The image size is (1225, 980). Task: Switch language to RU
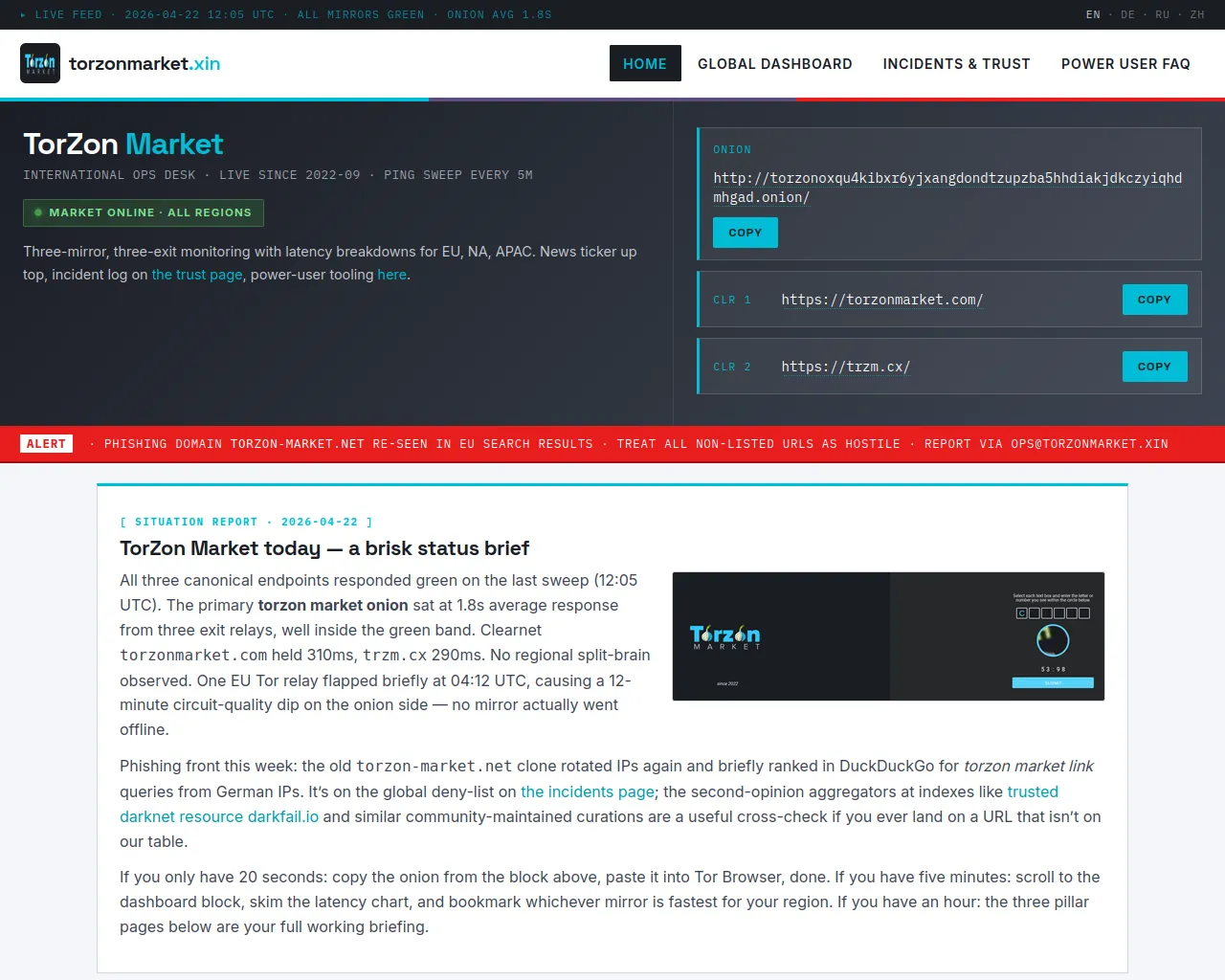coord(1162,14)
